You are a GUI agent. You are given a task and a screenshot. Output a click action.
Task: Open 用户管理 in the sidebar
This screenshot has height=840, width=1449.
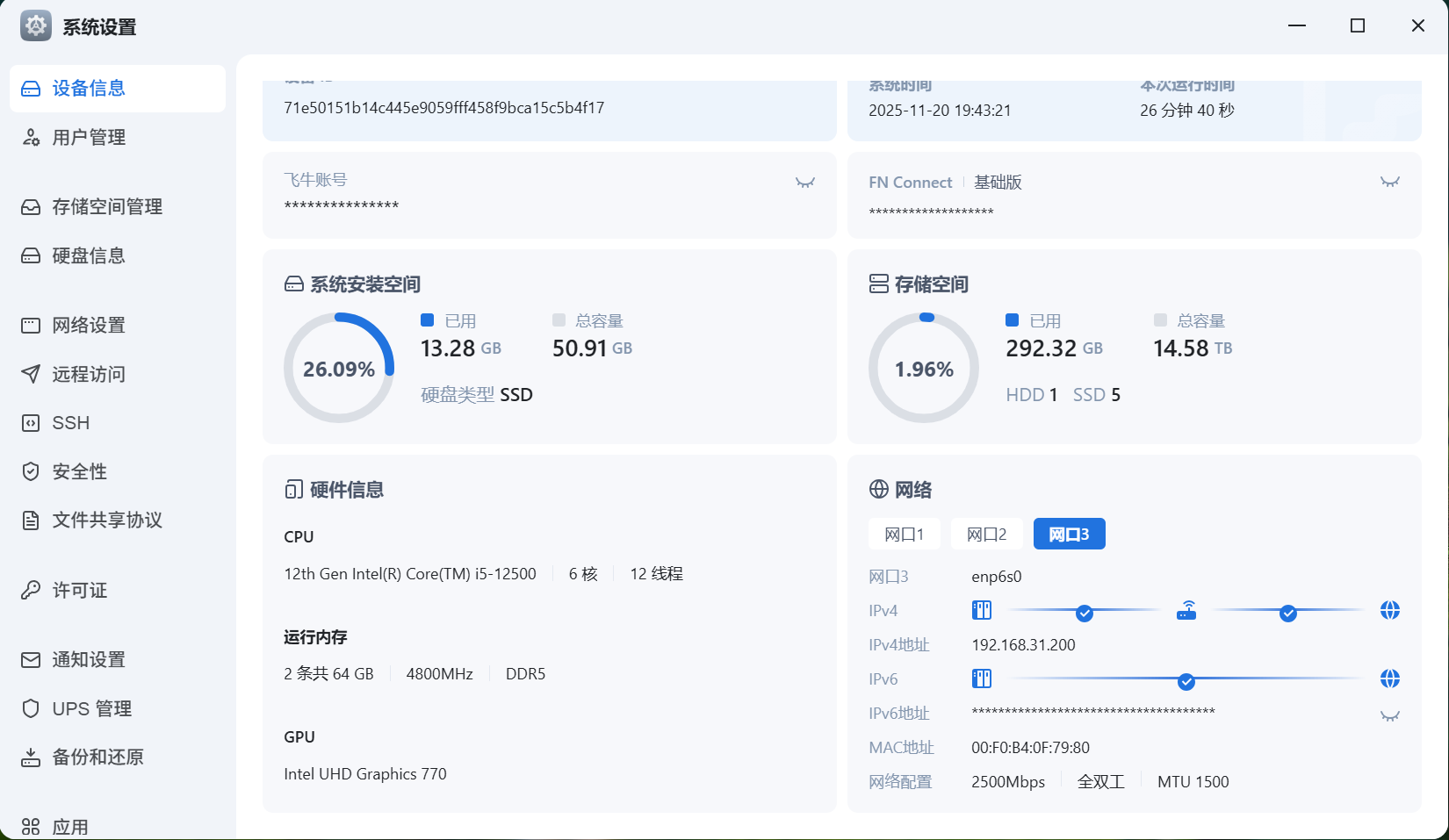[x=89, y=137]
